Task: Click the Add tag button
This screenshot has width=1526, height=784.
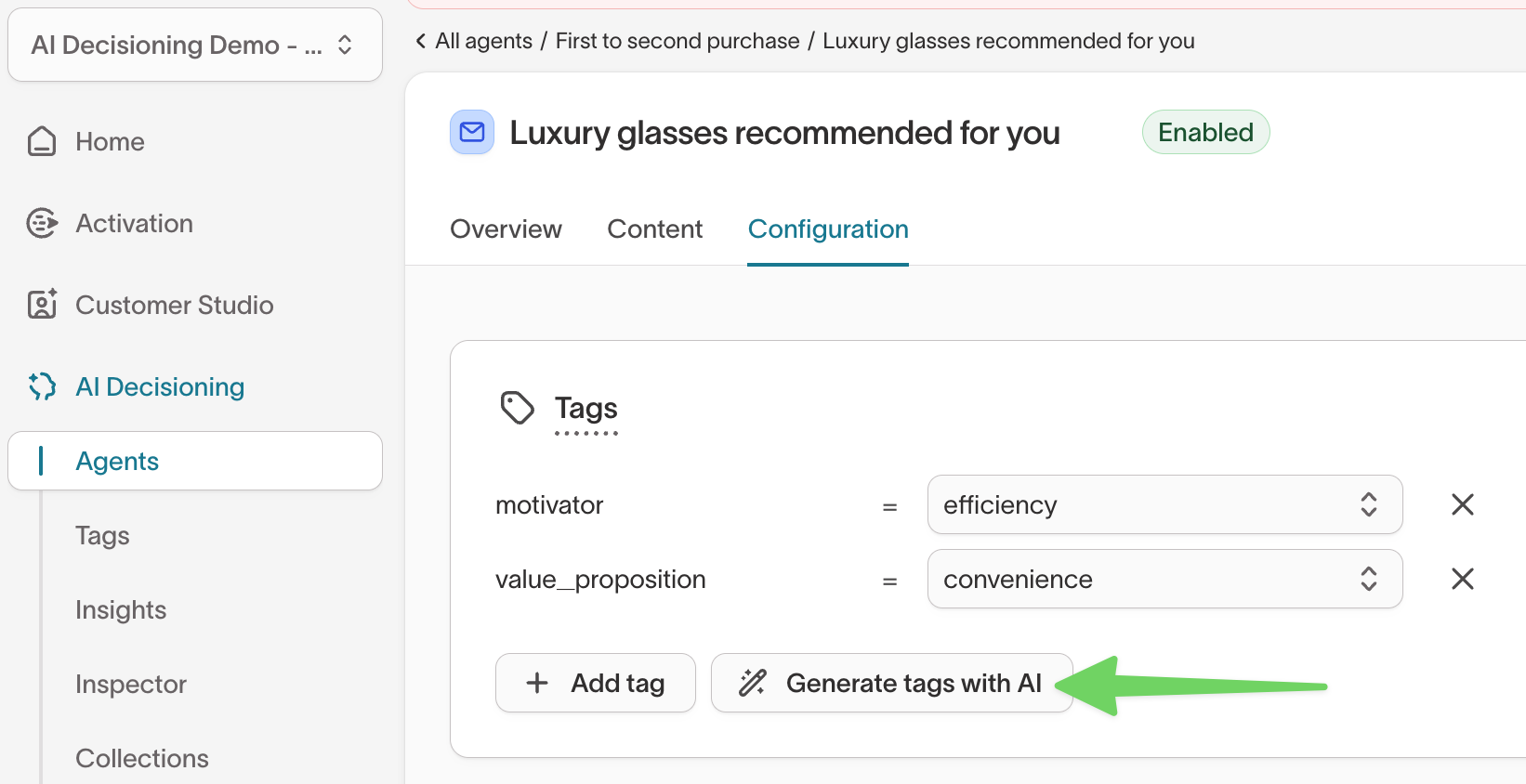Action: 595,682
